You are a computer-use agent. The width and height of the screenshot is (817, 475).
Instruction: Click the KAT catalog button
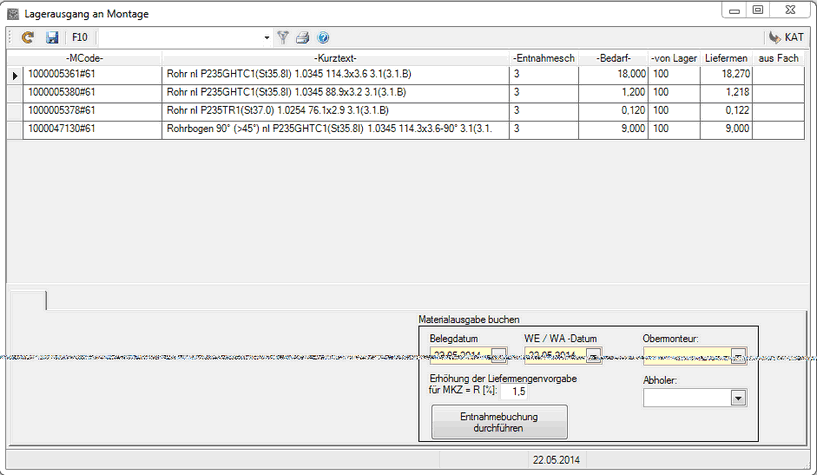click(x=786, y=38)
